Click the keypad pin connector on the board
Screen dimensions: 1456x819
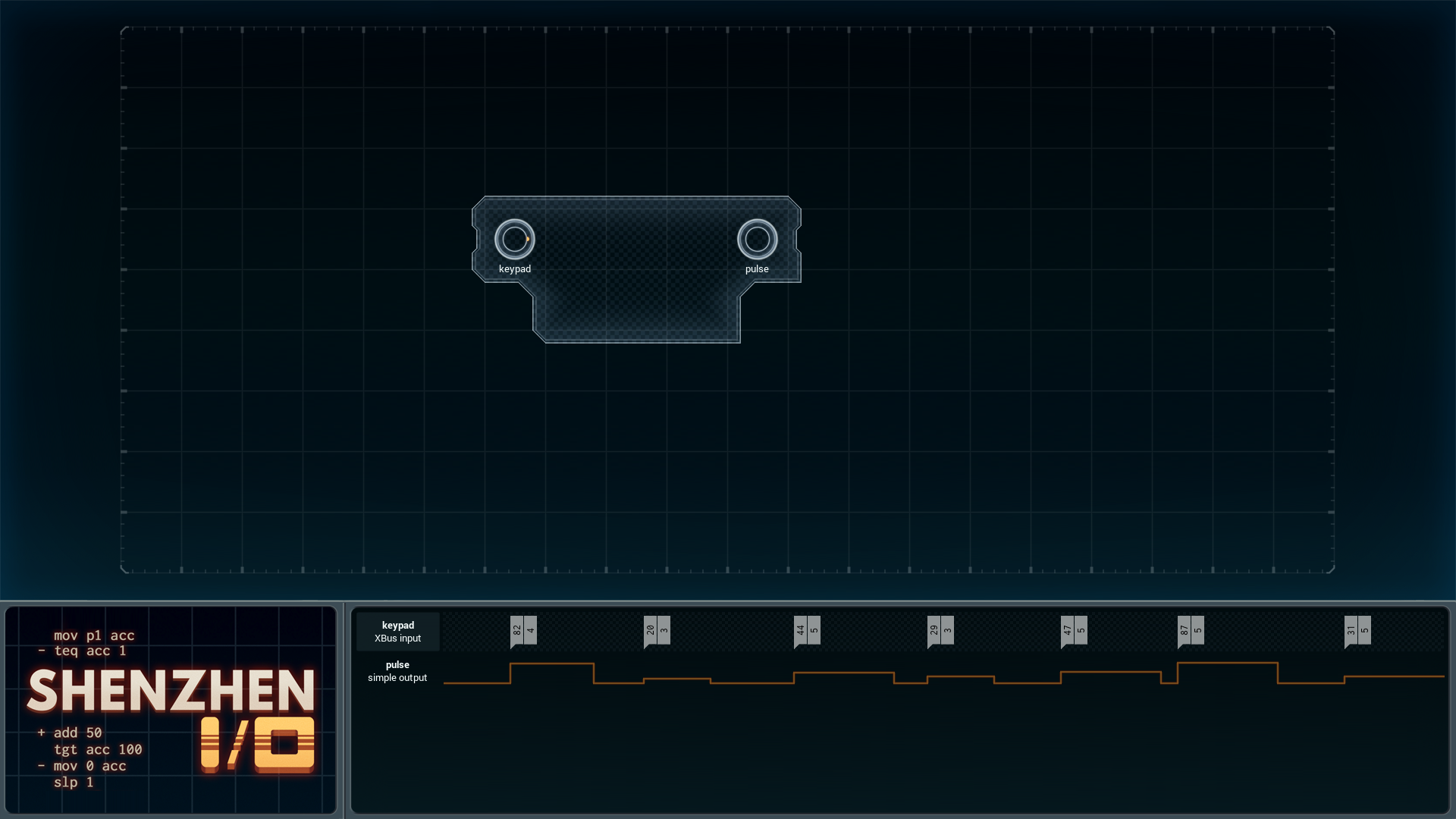[515, 240]
